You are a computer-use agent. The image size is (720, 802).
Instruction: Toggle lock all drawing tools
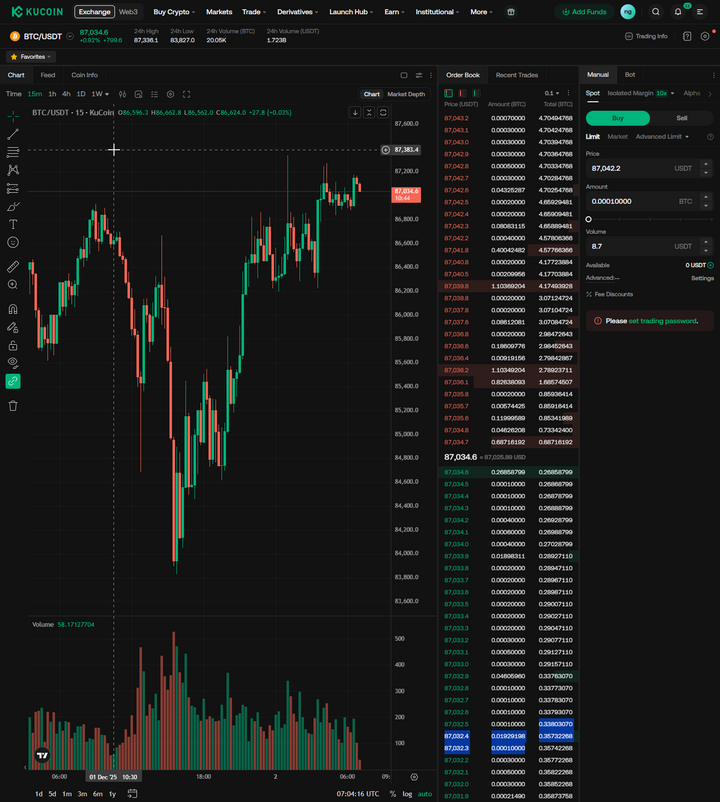tap(13, 346)
